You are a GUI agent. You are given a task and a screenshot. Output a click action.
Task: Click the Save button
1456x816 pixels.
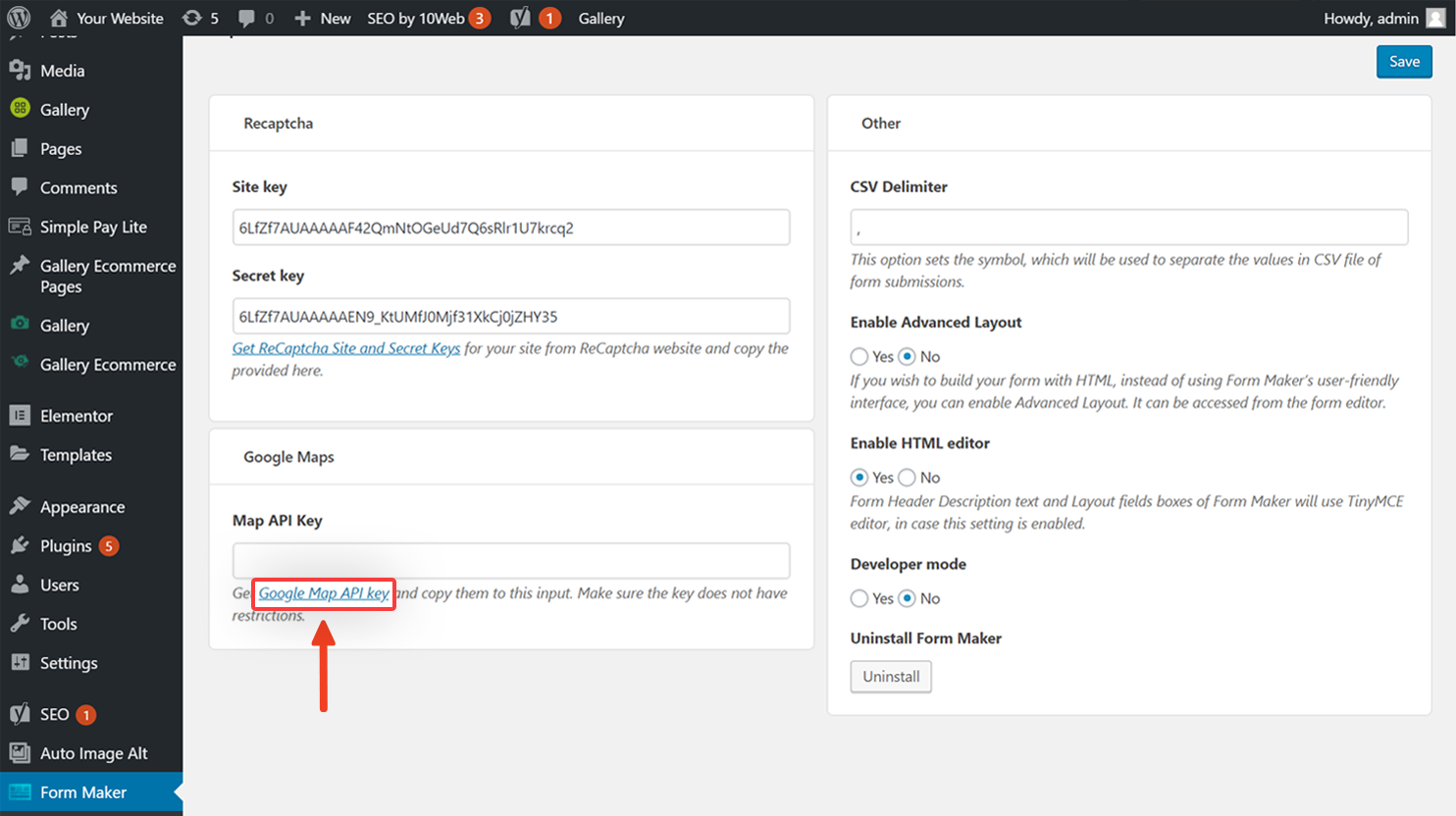[1404, 61]
